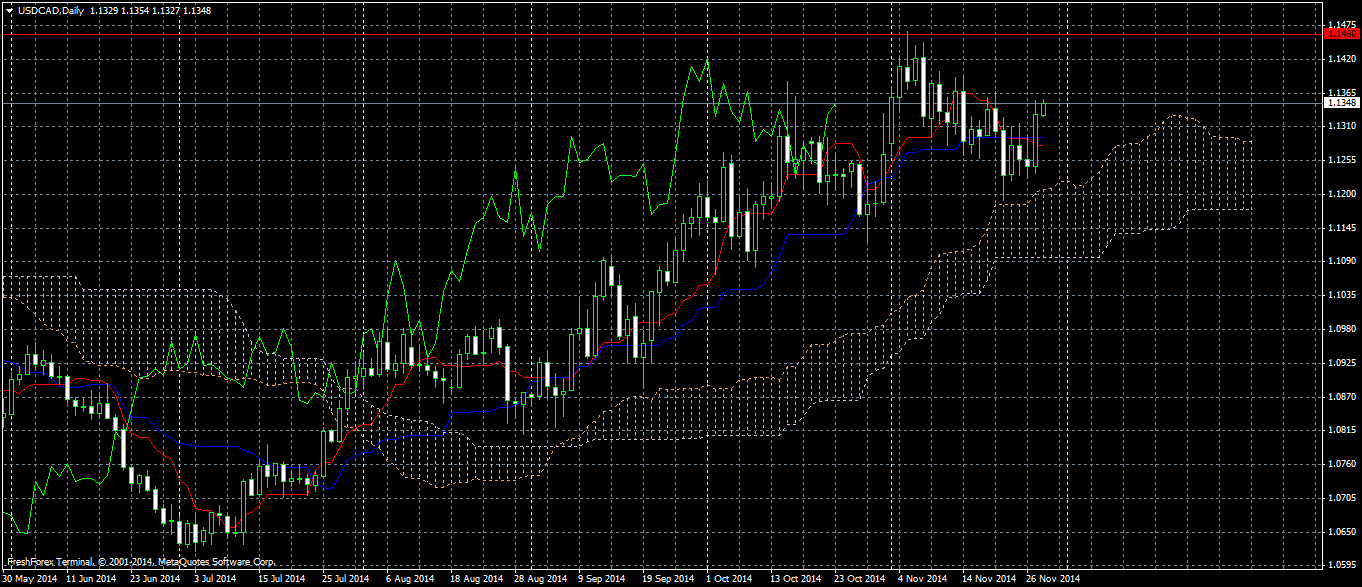Click the 1 Oct 2014 date label

pyautogui.click(x=730, y=579)
